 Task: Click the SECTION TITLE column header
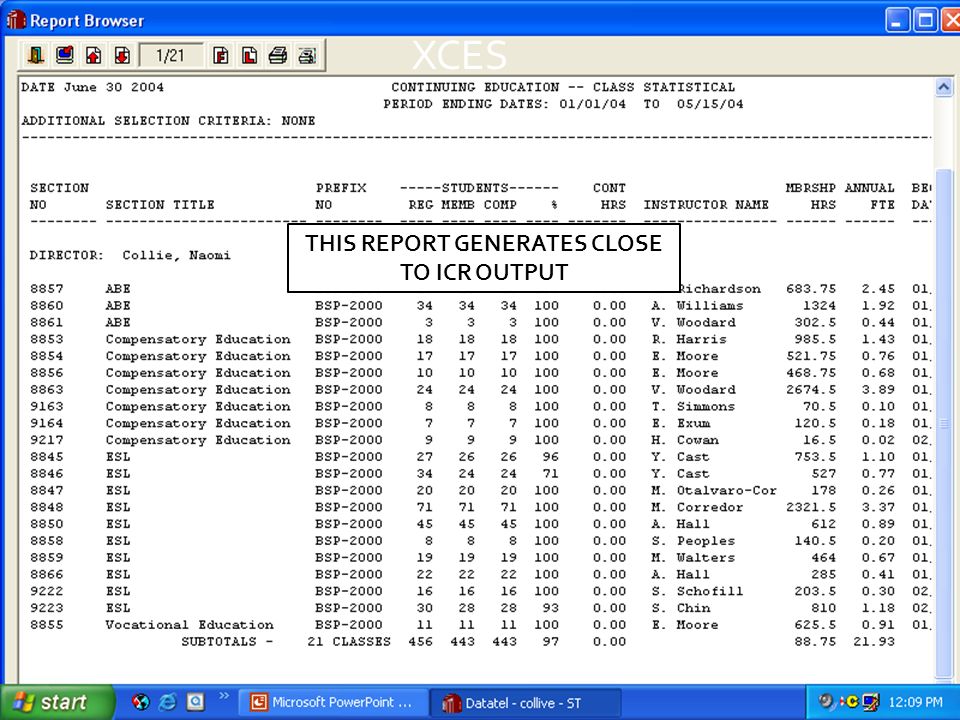click(160, 204)
